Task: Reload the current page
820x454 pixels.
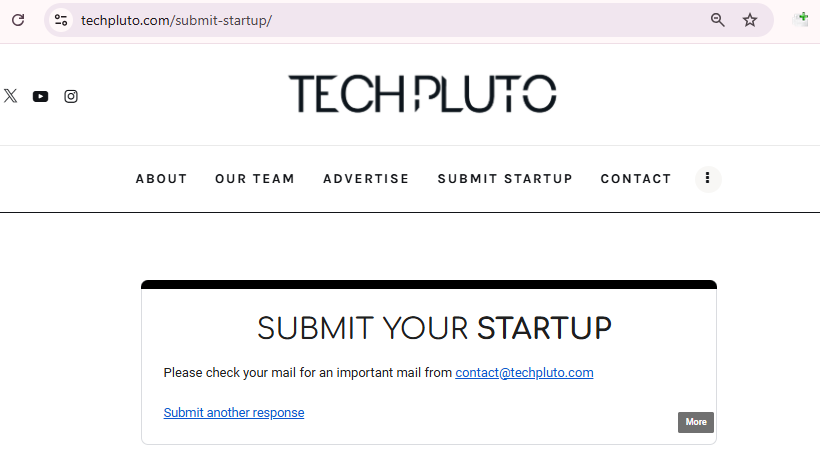Action: [x=17, y=20]
